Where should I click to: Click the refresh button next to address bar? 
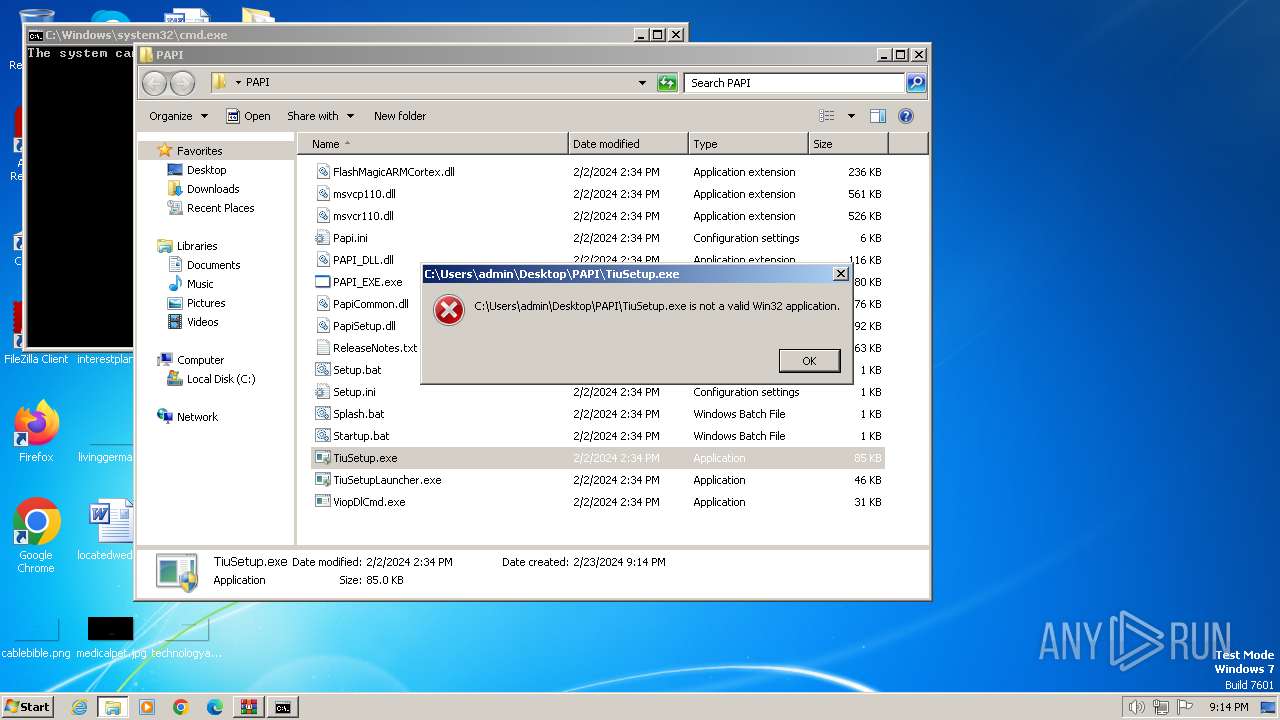click(x=667, y=83)
